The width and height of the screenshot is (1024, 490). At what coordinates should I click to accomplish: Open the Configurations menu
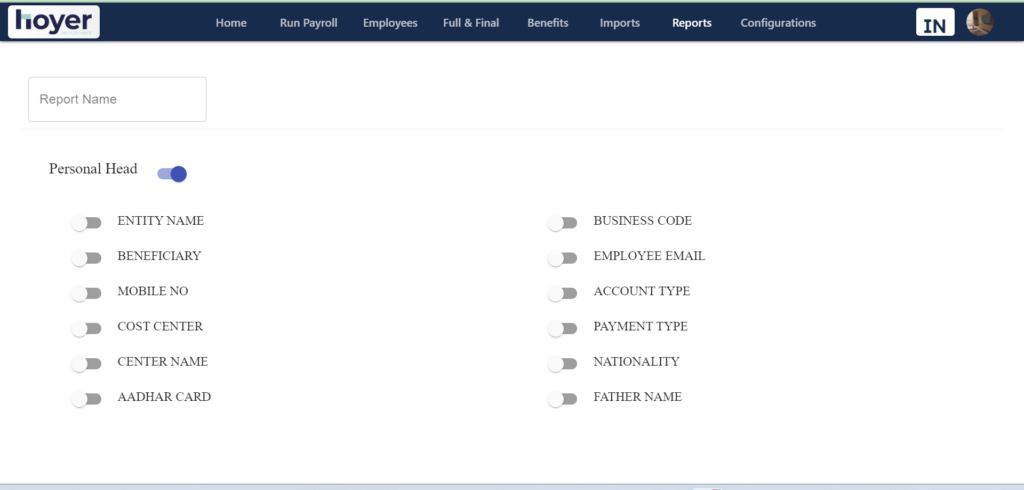point(778,23)
